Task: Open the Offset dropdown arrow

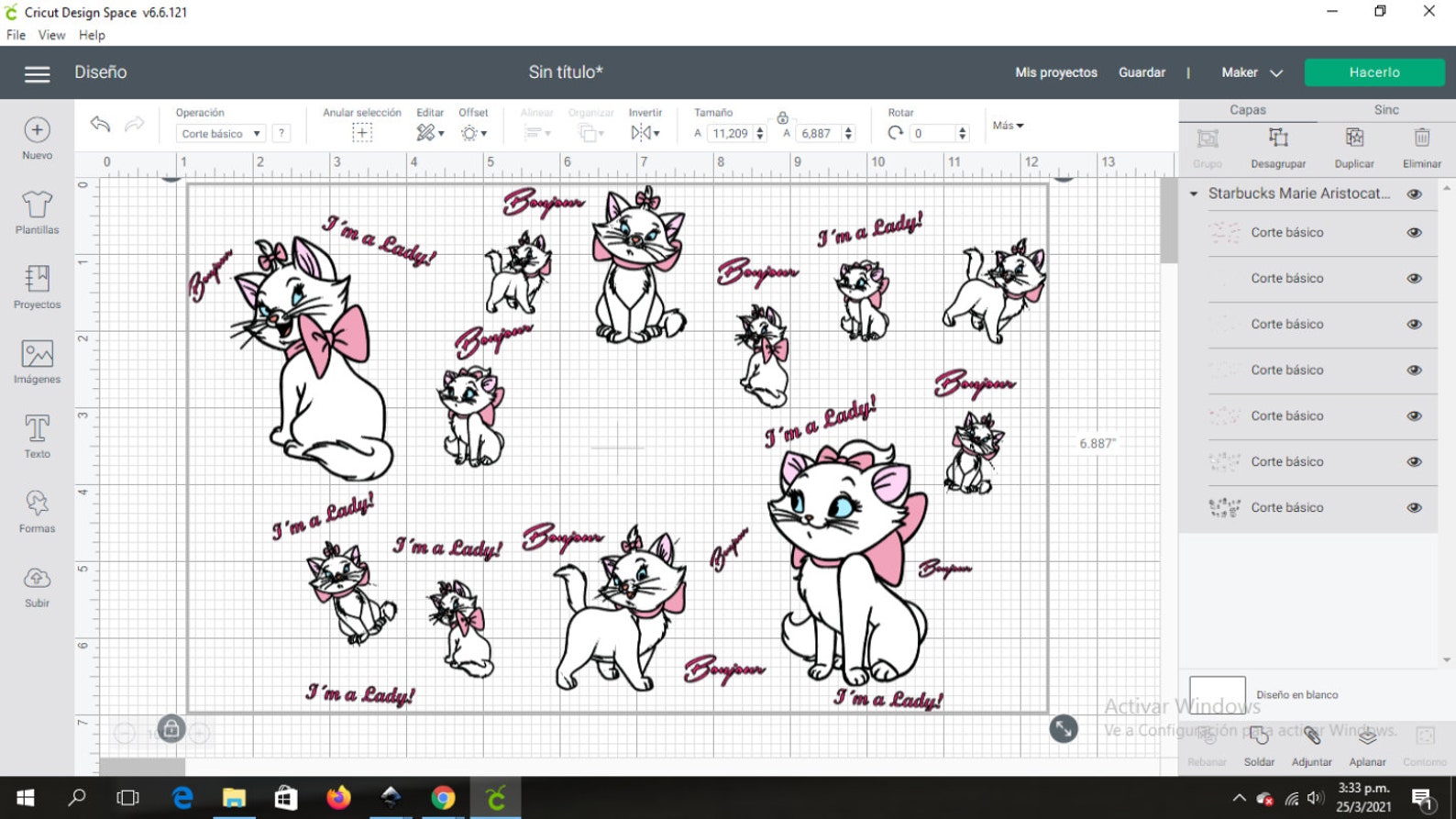Action: [484, 134]
